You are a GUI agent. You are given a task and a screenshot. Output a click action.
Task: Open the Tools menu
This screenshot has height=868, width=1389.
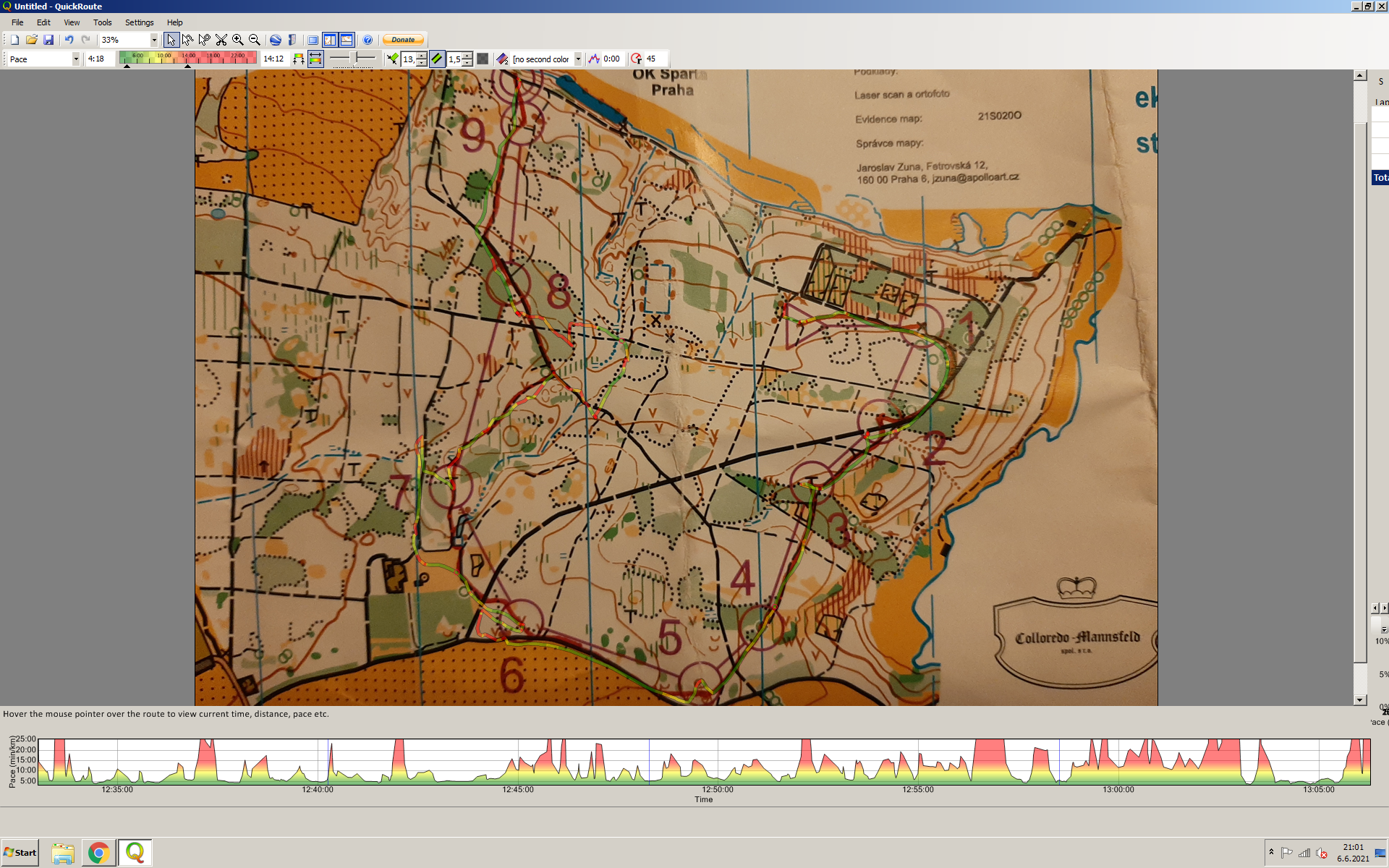click(102, 22)
